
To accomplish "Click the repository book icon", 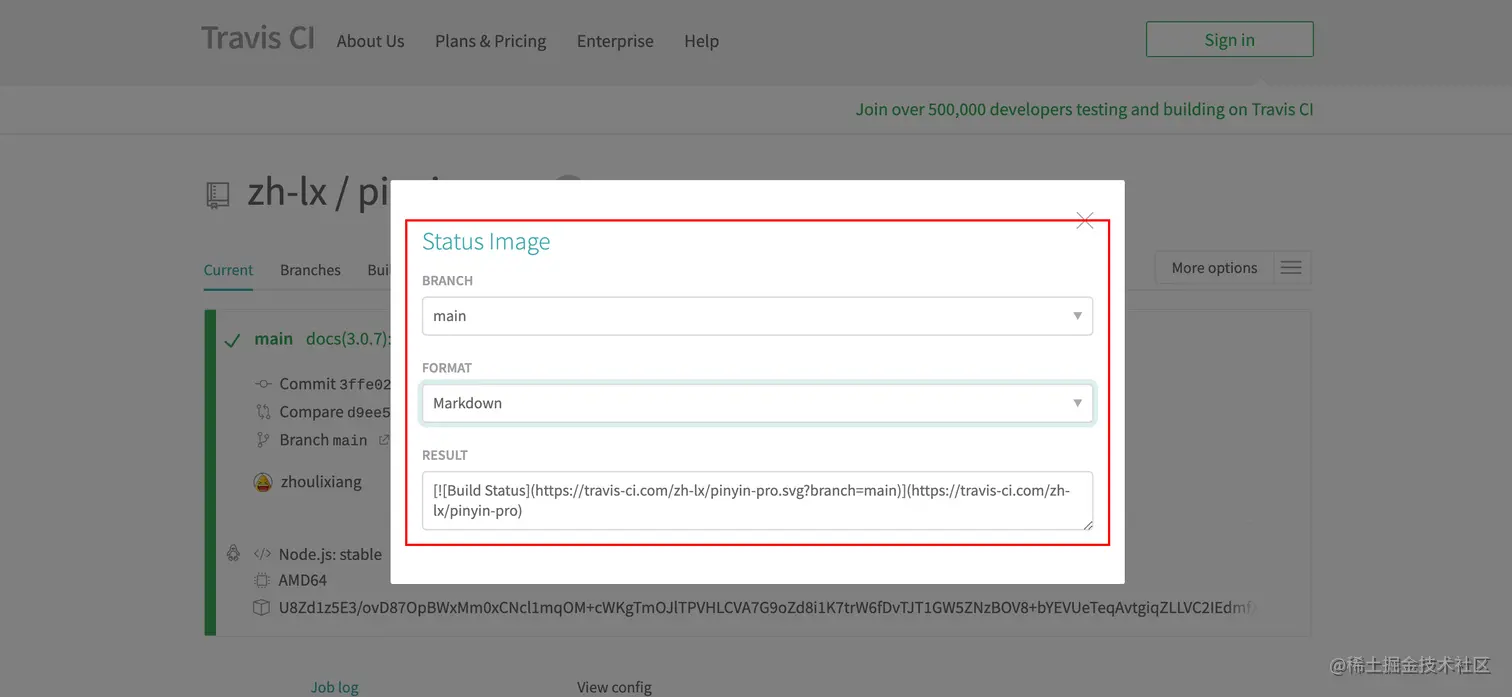I will click(x=217, y=195).
